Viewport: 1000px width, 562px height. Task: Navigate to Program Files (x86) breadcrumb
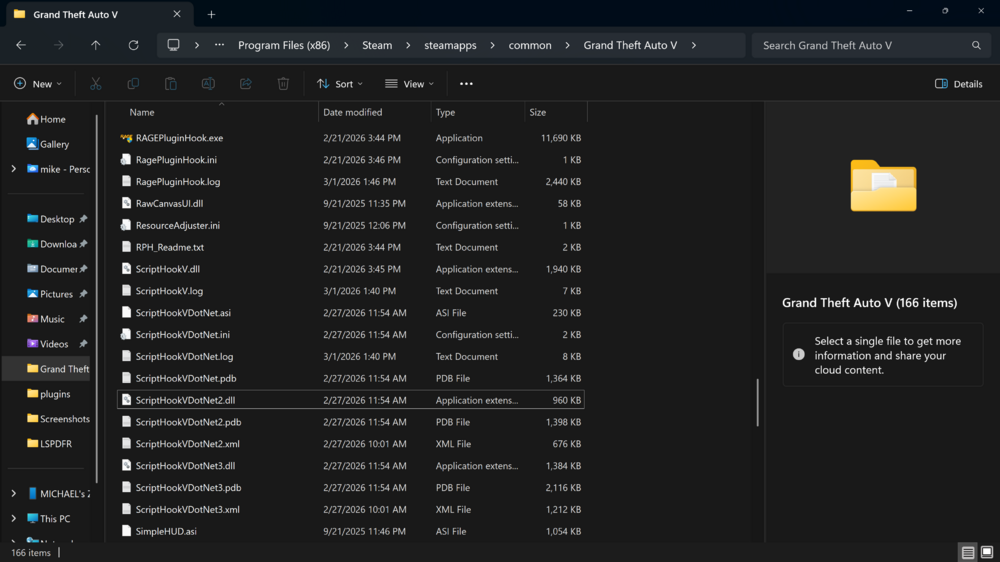284,45
